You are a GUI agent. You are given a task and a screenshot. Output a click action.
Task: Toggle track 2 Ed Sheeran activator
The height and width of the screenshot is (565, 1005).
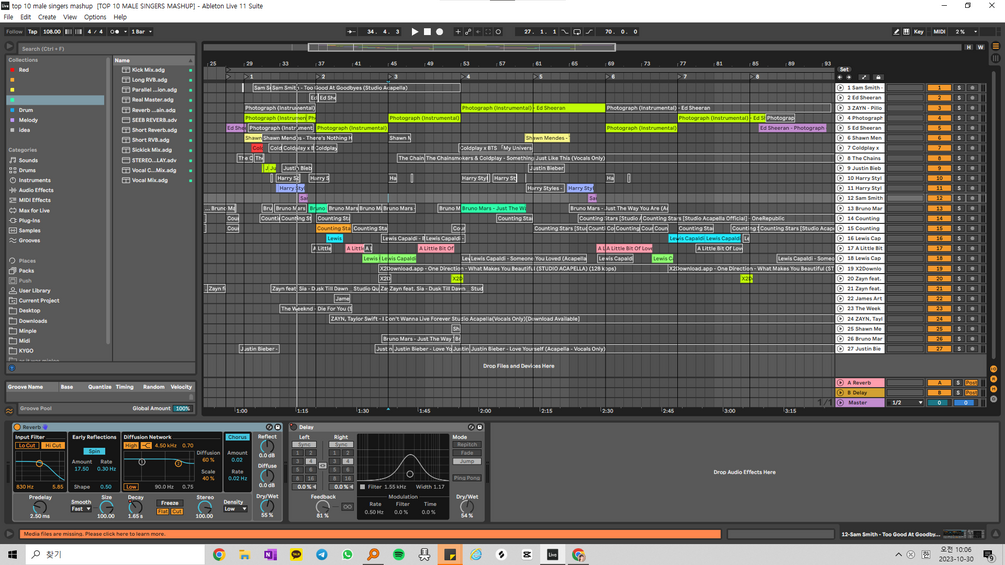[x=939, y=98]
